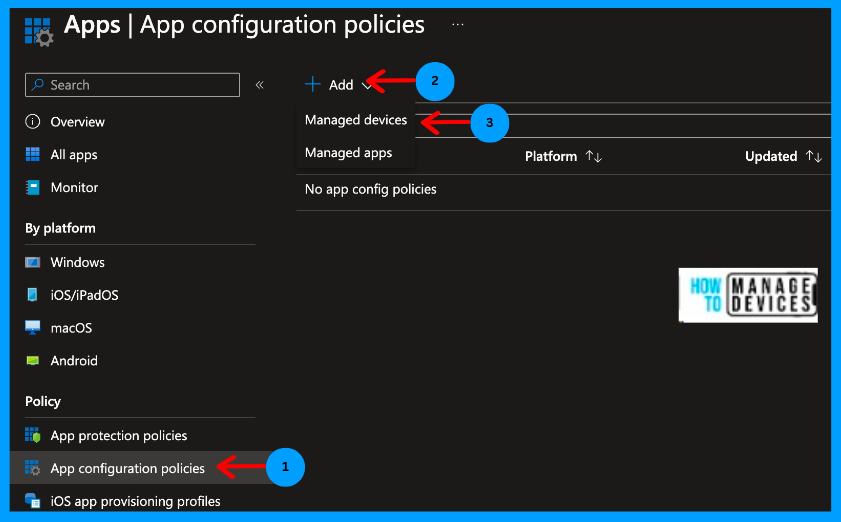
Task: Sort by Updated using sort arrows
Action: click(x=814, y=156)
